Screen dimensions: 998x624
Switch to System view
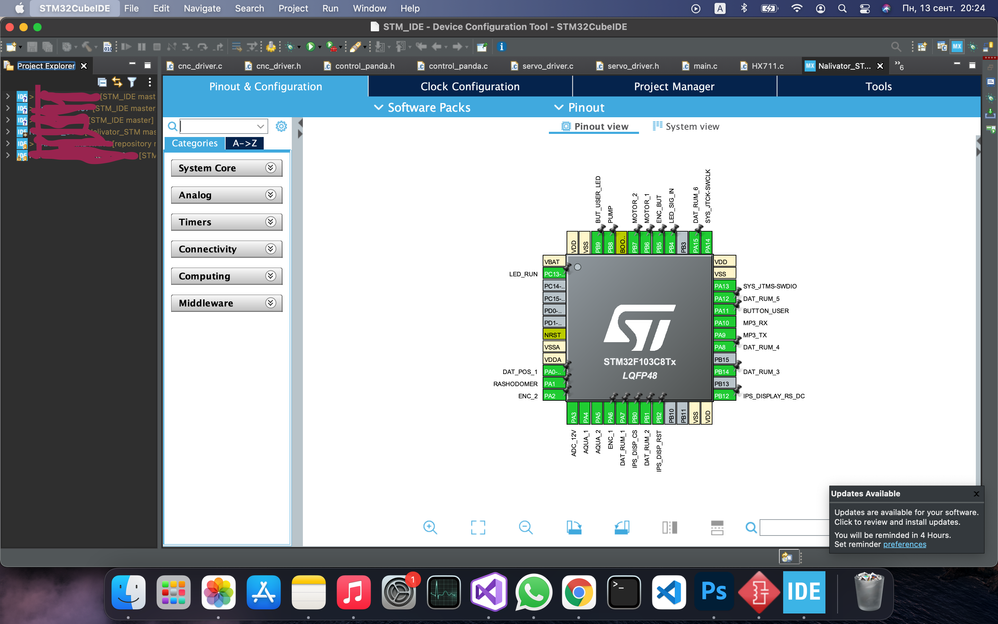[686, 126]
